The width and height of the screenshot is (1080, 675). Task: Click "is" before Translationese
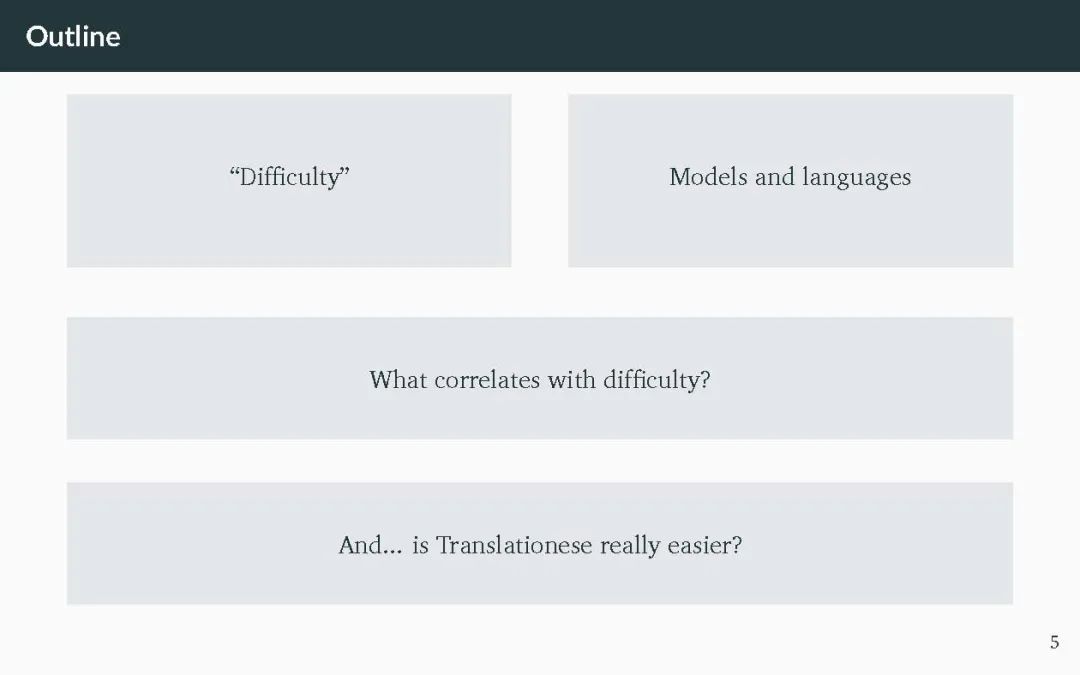point(420,545)
